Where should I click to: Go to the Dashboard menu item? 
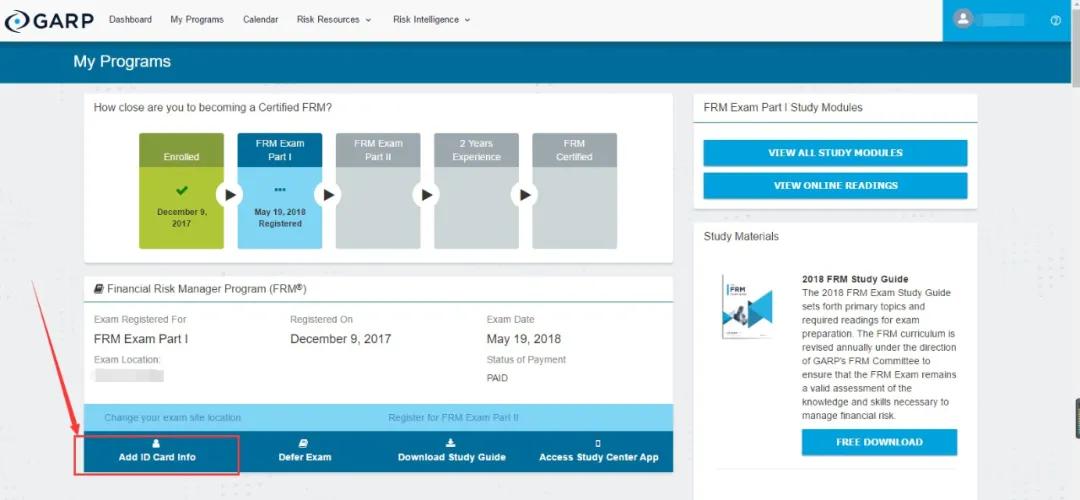click(130, 20)
